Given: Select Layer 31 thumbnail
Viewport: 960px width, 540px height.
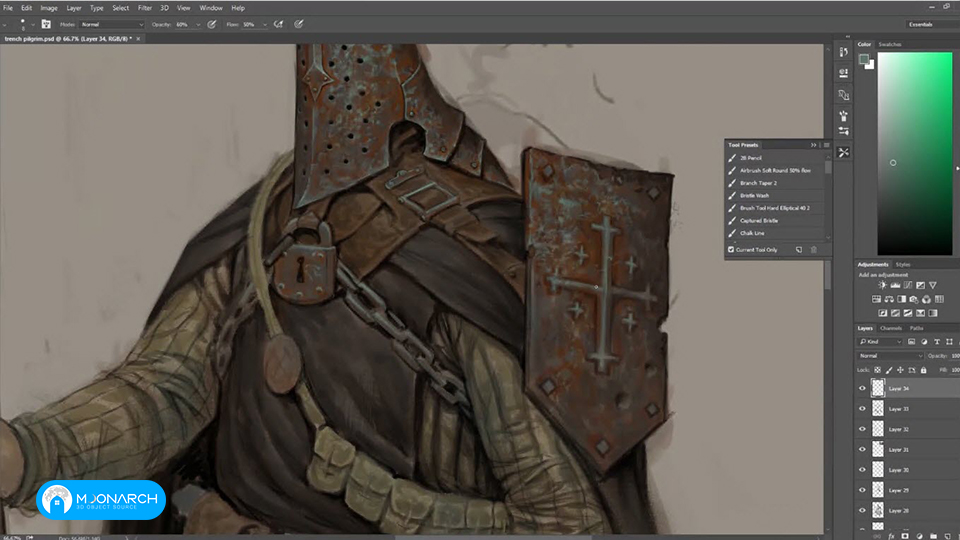Looking at the screenshot, I should 878,449.
